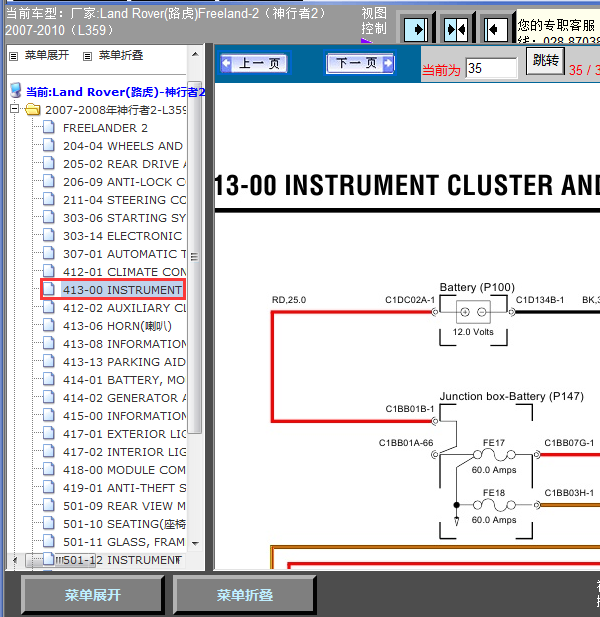The image size is (600, 617).
Task: Click tree panel scroll down arrow
Action: click(x=195, y=543)
